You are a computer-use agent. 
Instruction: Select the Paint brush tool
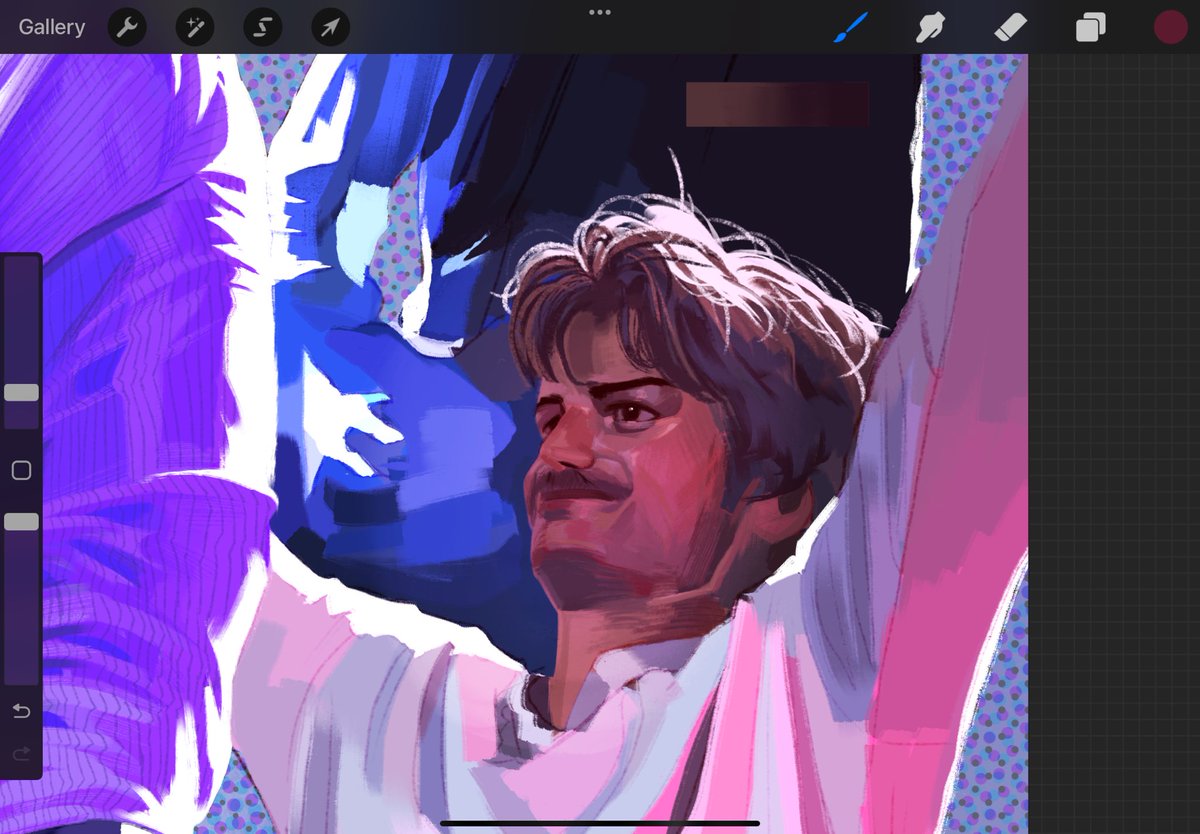coord(851,27)
